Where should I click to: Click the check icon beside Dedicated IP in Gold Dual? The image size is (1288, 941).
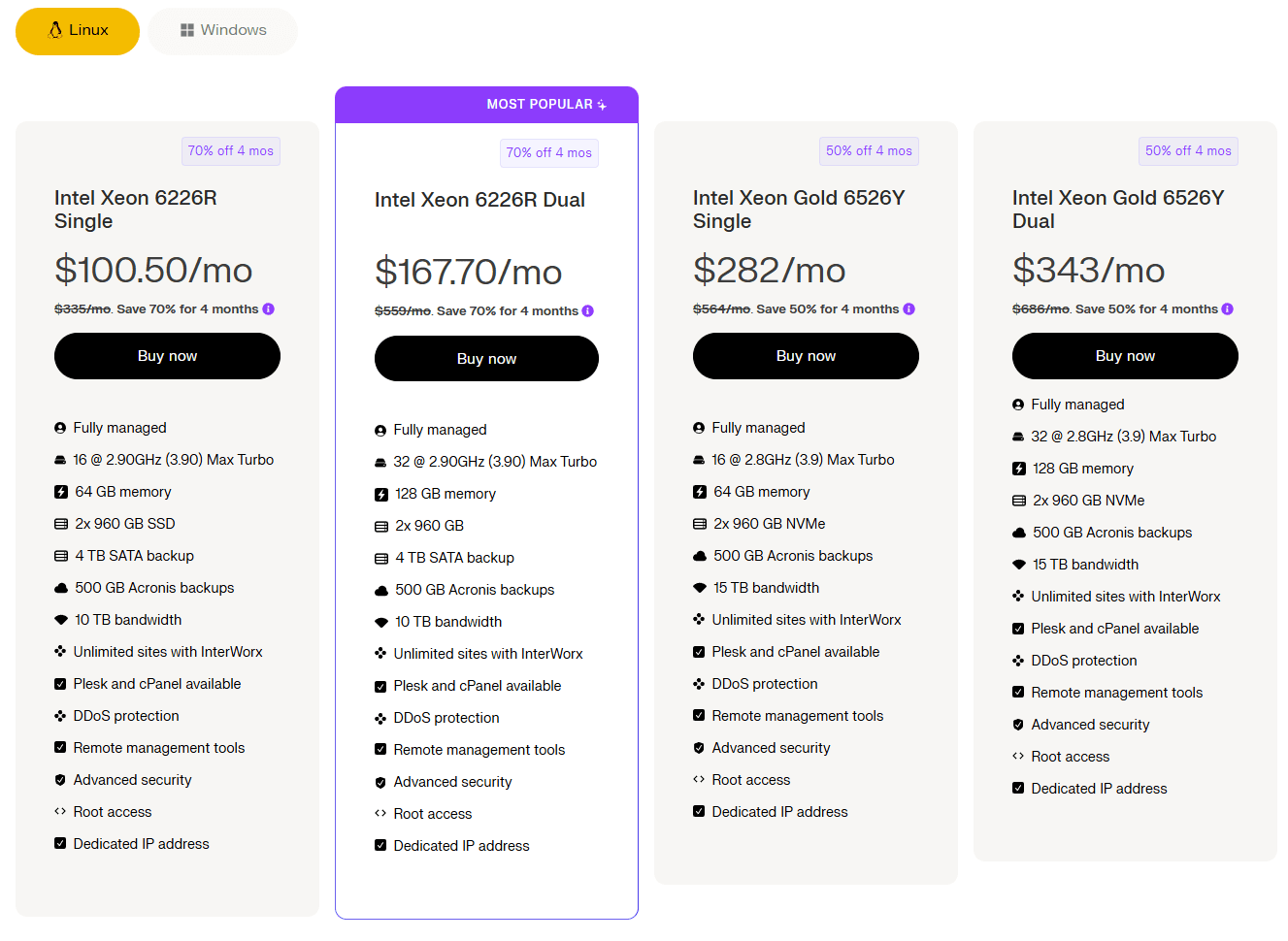coord(1018,789)
